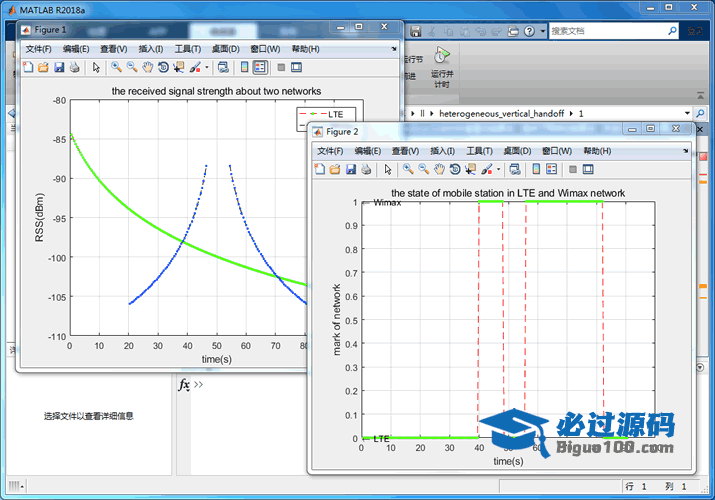This screenshot has width=715, height=500.
Task: Collapse the MATLAB toolstrip with arrow icon
Action: [x=700, y=96]
